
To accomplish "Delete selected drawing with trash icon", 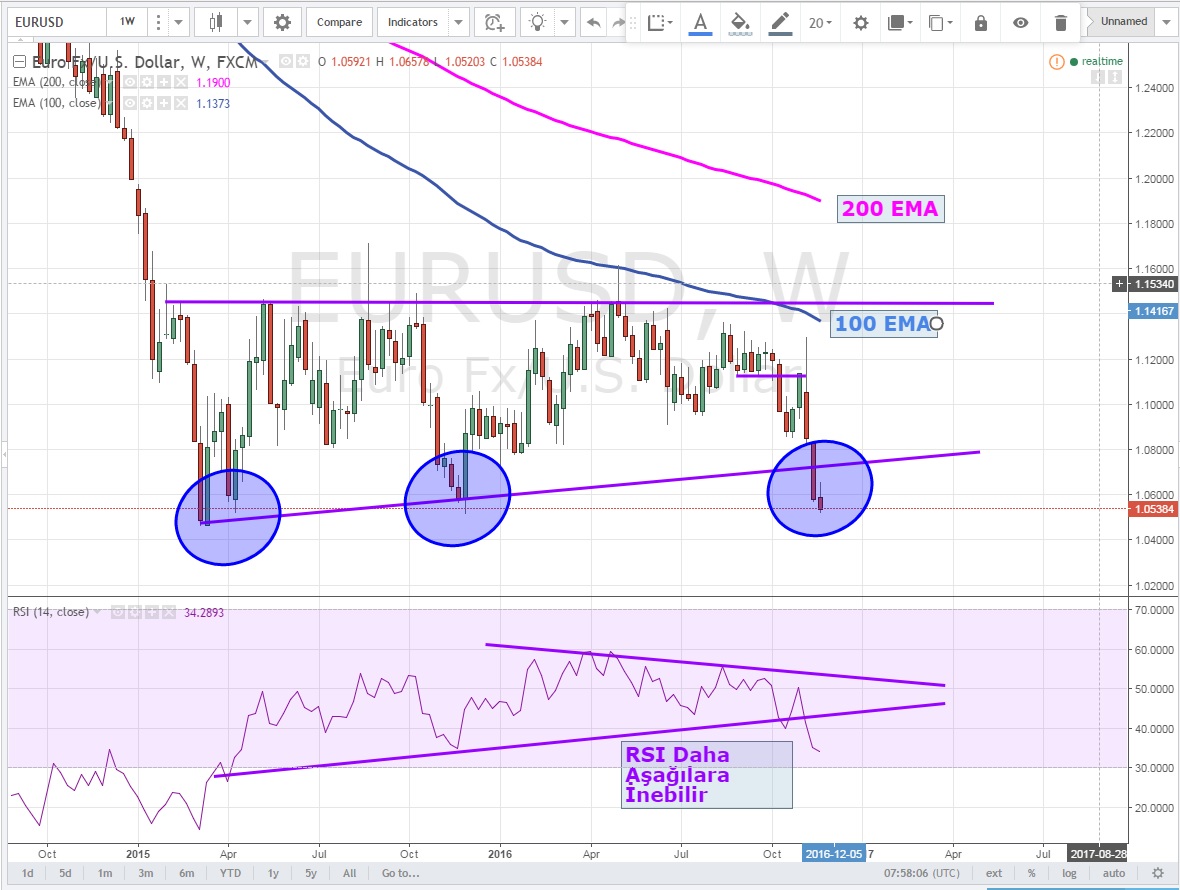I will point(1061,22).
